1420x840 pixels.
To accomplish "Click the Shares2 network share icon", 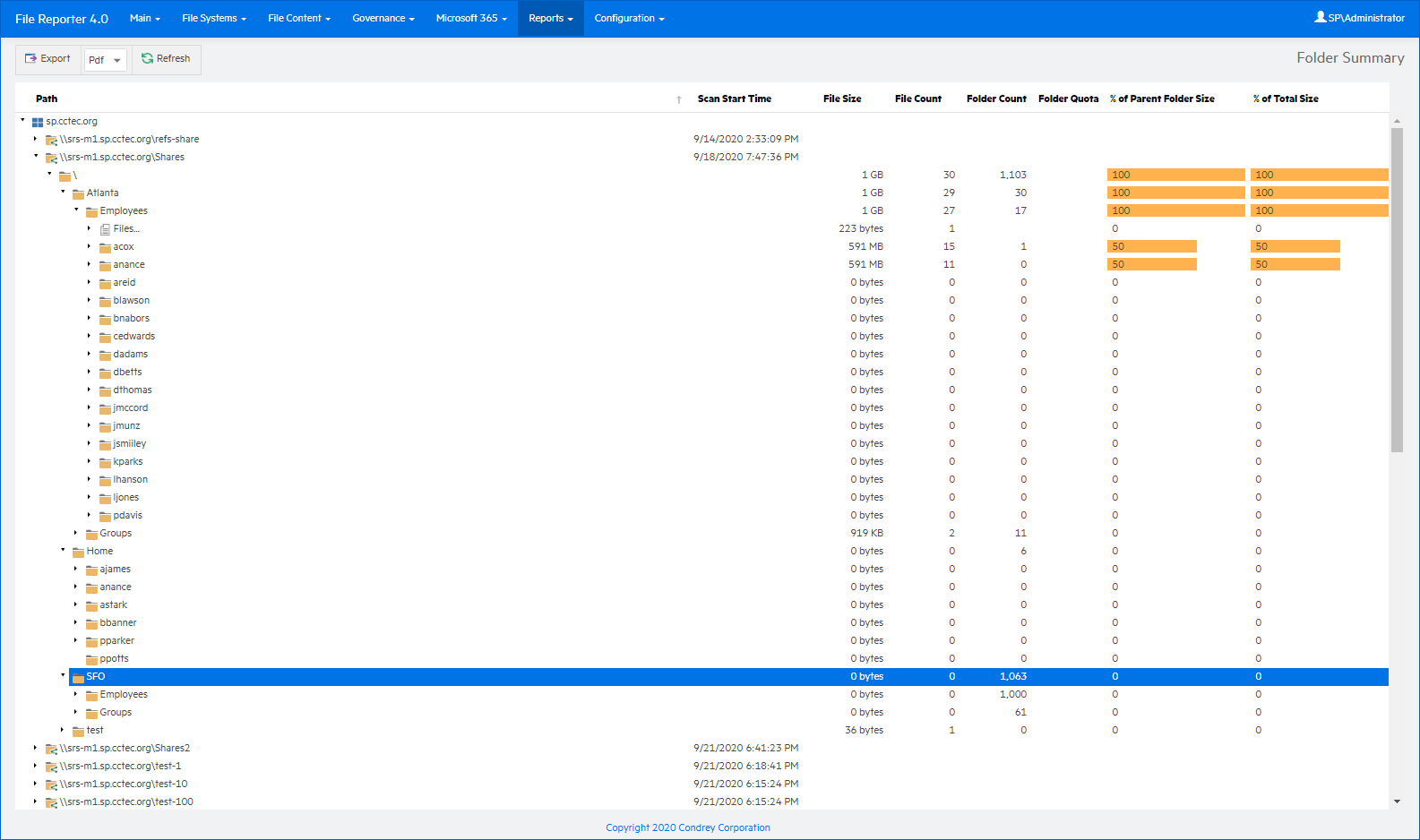I will pyautogui.click(x=52, y=749).
